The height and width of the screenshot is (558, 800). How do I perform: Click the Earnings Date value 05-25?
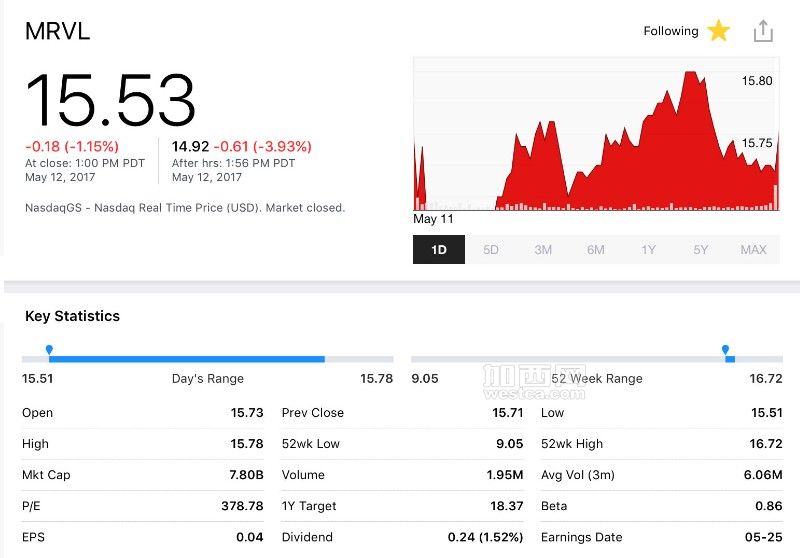point(764,537)
